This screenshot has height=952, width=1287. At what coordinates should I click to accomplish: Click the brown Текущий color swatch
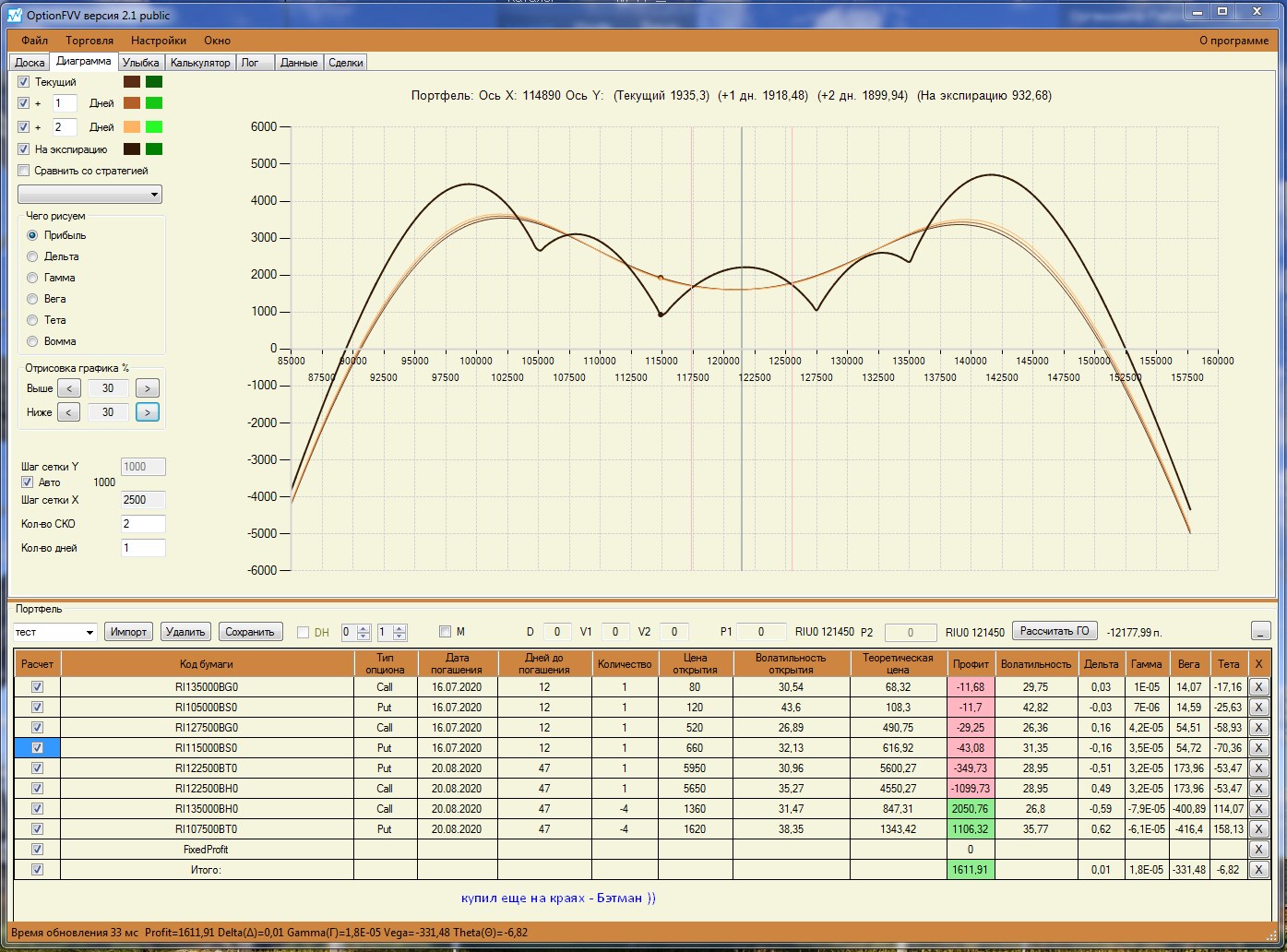(132, 82)
